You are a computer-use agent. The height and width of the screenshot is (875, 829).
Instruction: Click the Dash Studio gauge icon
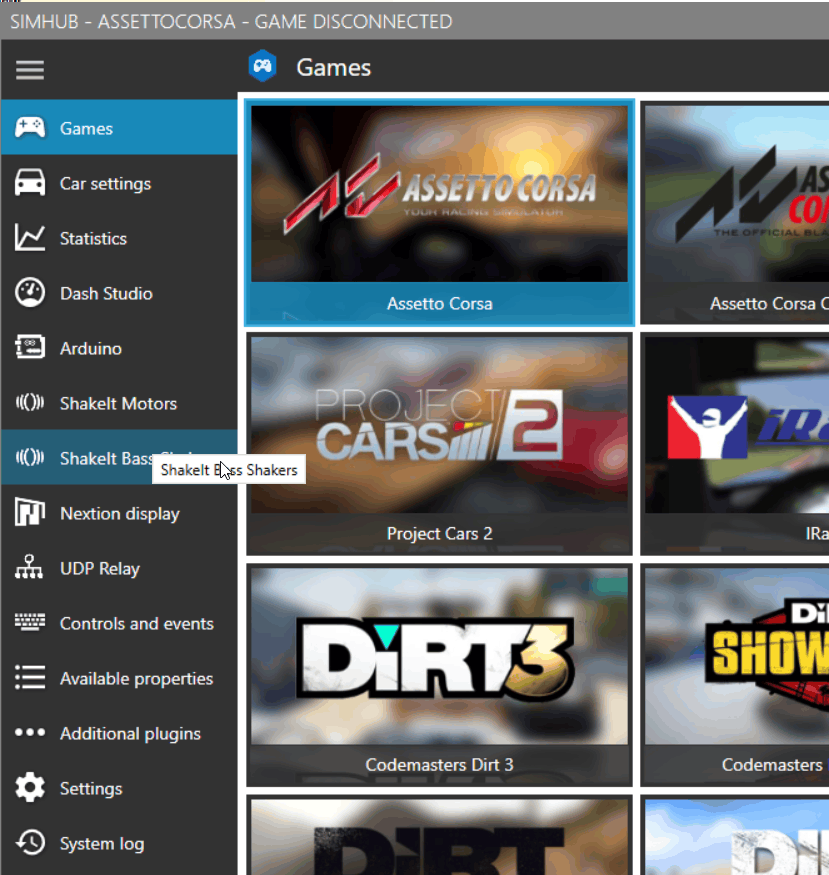click(x=30, y=292)
